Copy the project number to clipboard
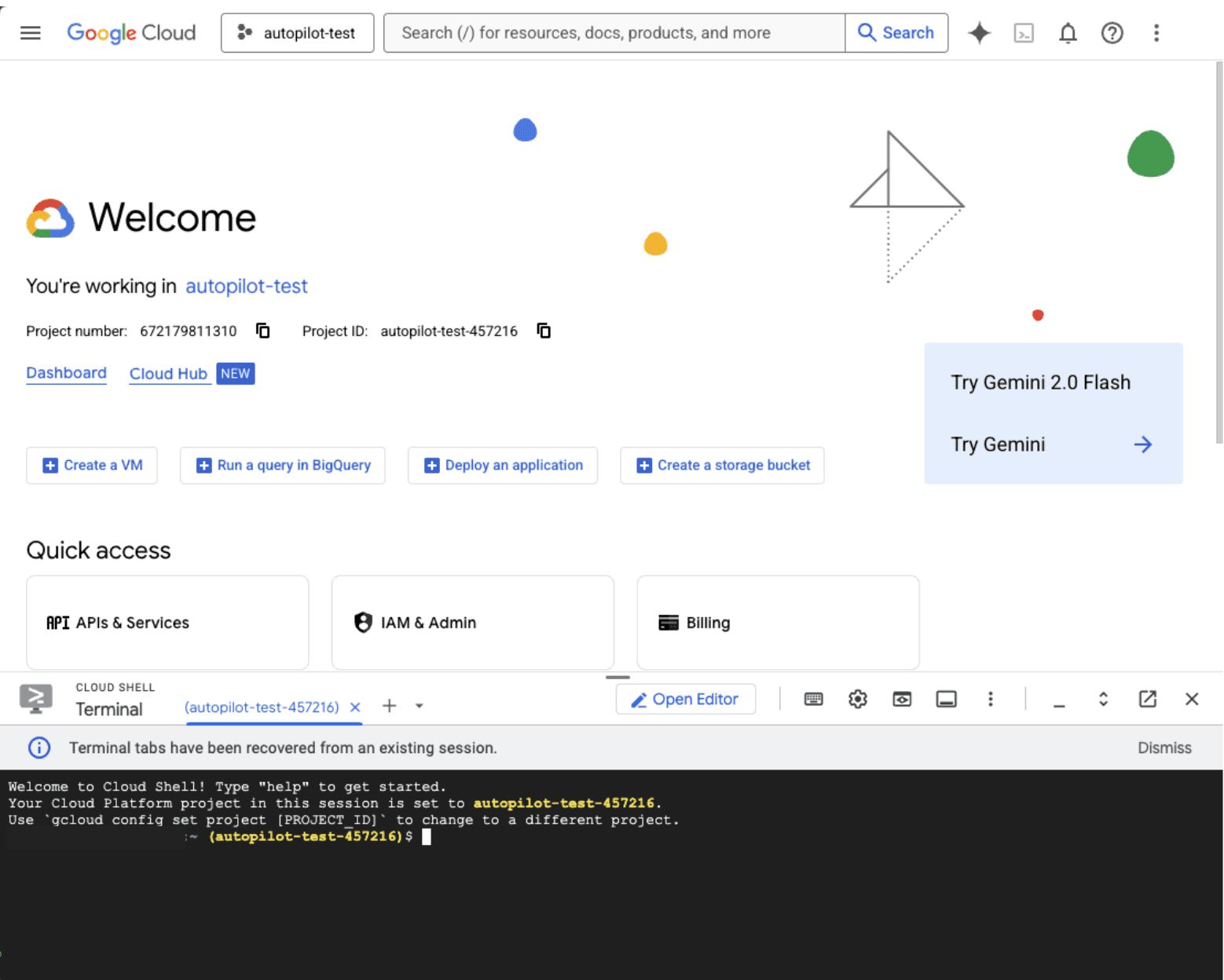1224x980 pixels. point(263,331)
